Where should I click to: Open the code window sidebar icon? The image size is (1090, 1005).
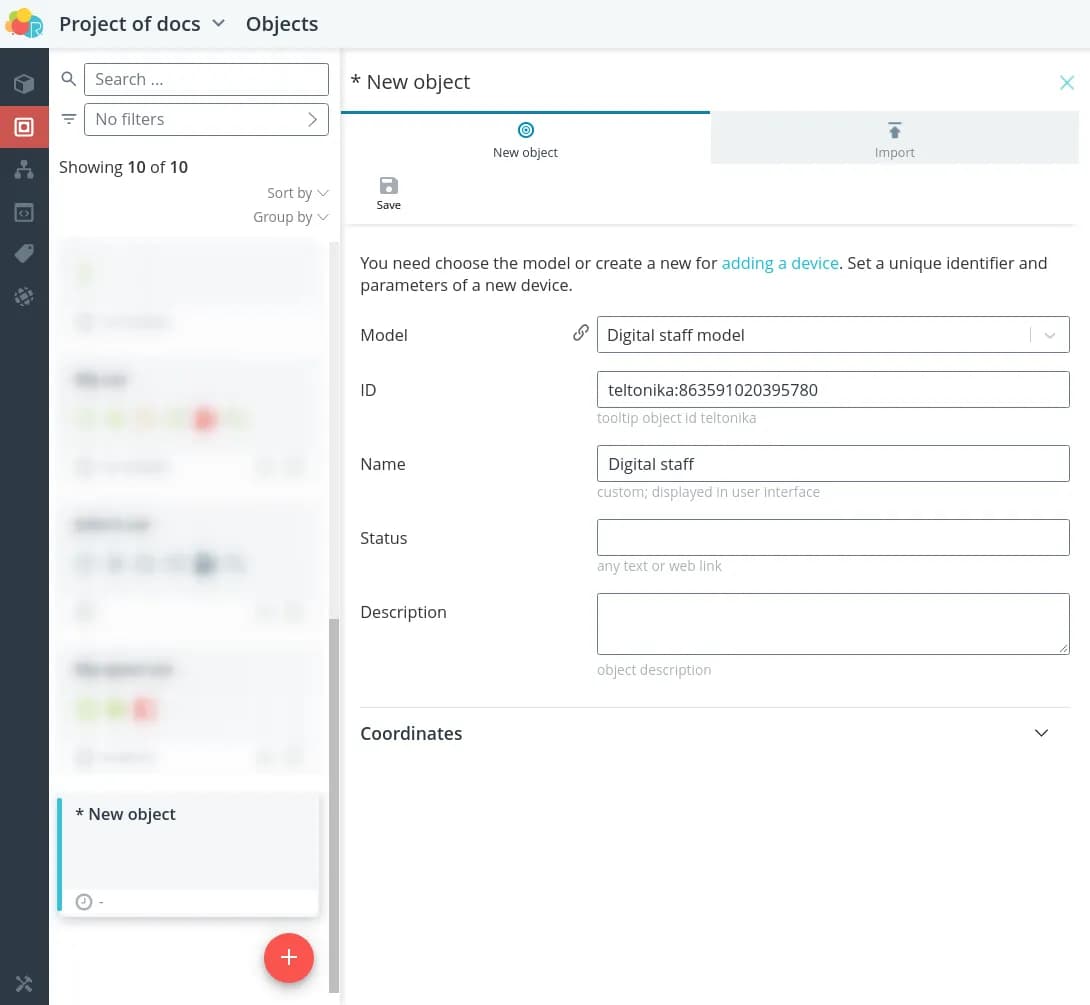(x=24, y=212)
